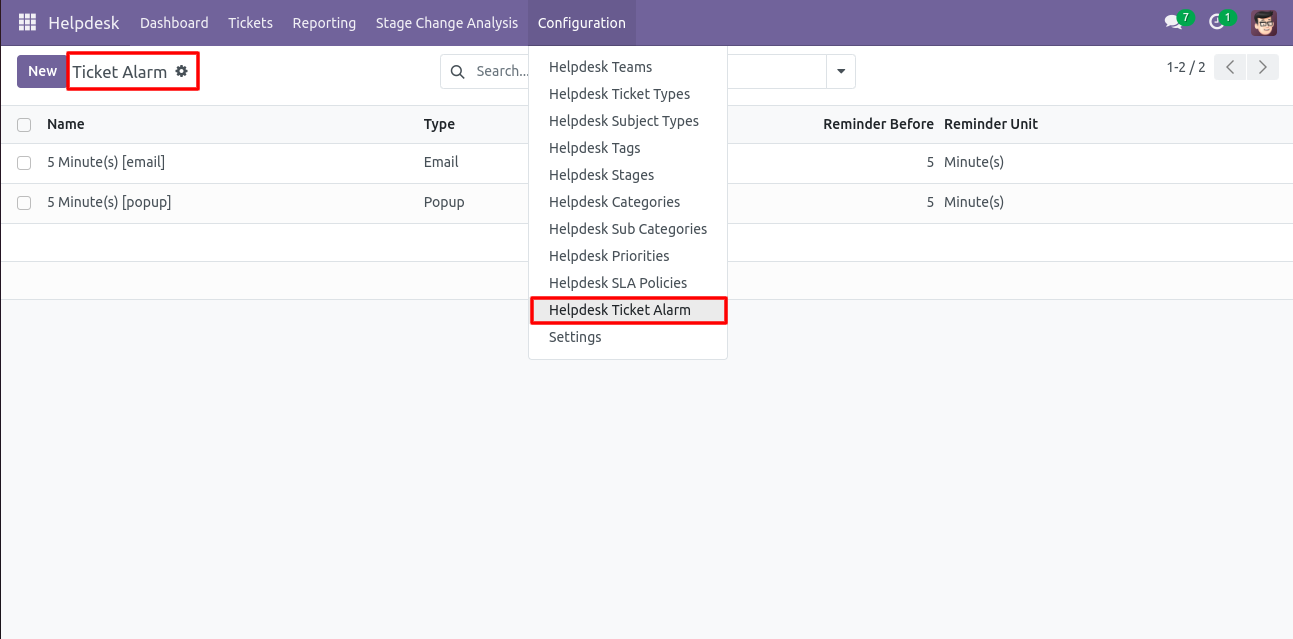Focus the Search input field
The height and width of the screenshot is (639, 1293).
point(500,71)
